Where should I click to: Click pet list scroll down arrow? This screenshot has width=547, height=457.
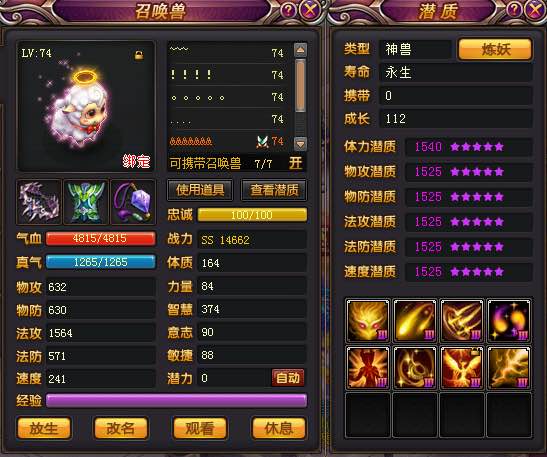[300, 143]
